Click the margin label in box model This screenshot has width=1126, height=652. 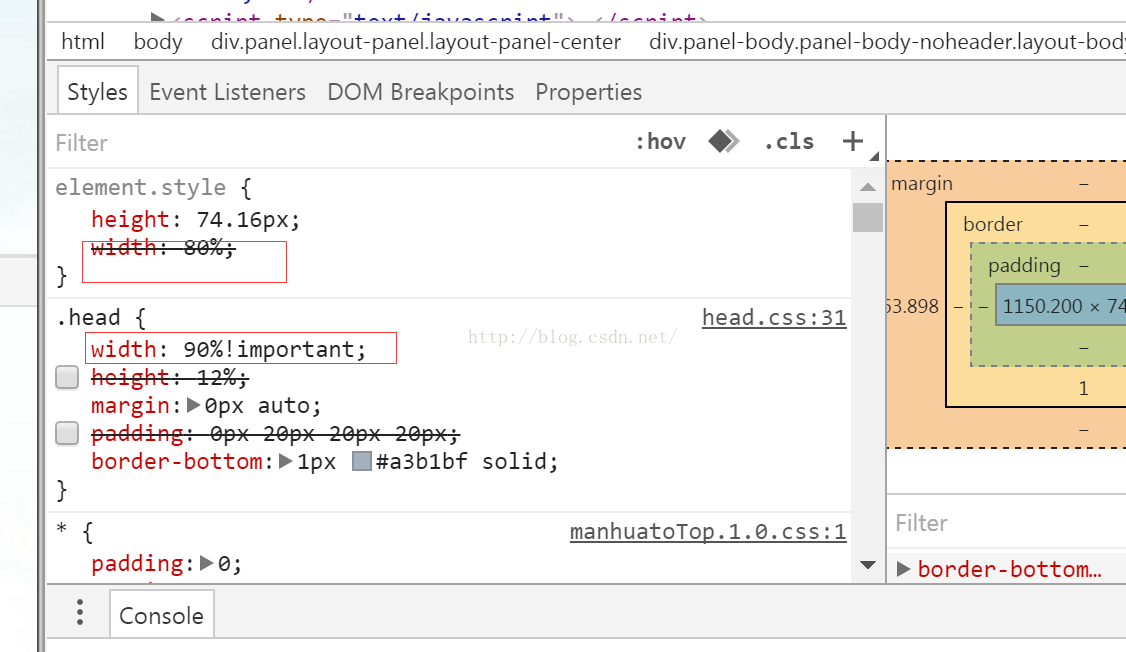click(922, 184)
